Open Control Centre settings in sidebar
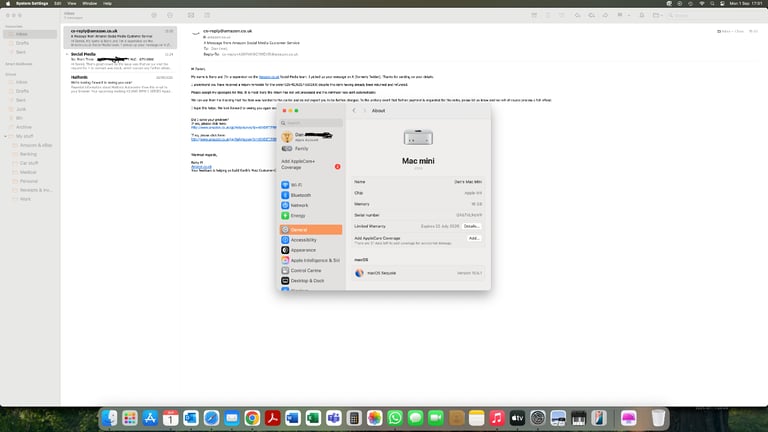 [x=311, y=270]
